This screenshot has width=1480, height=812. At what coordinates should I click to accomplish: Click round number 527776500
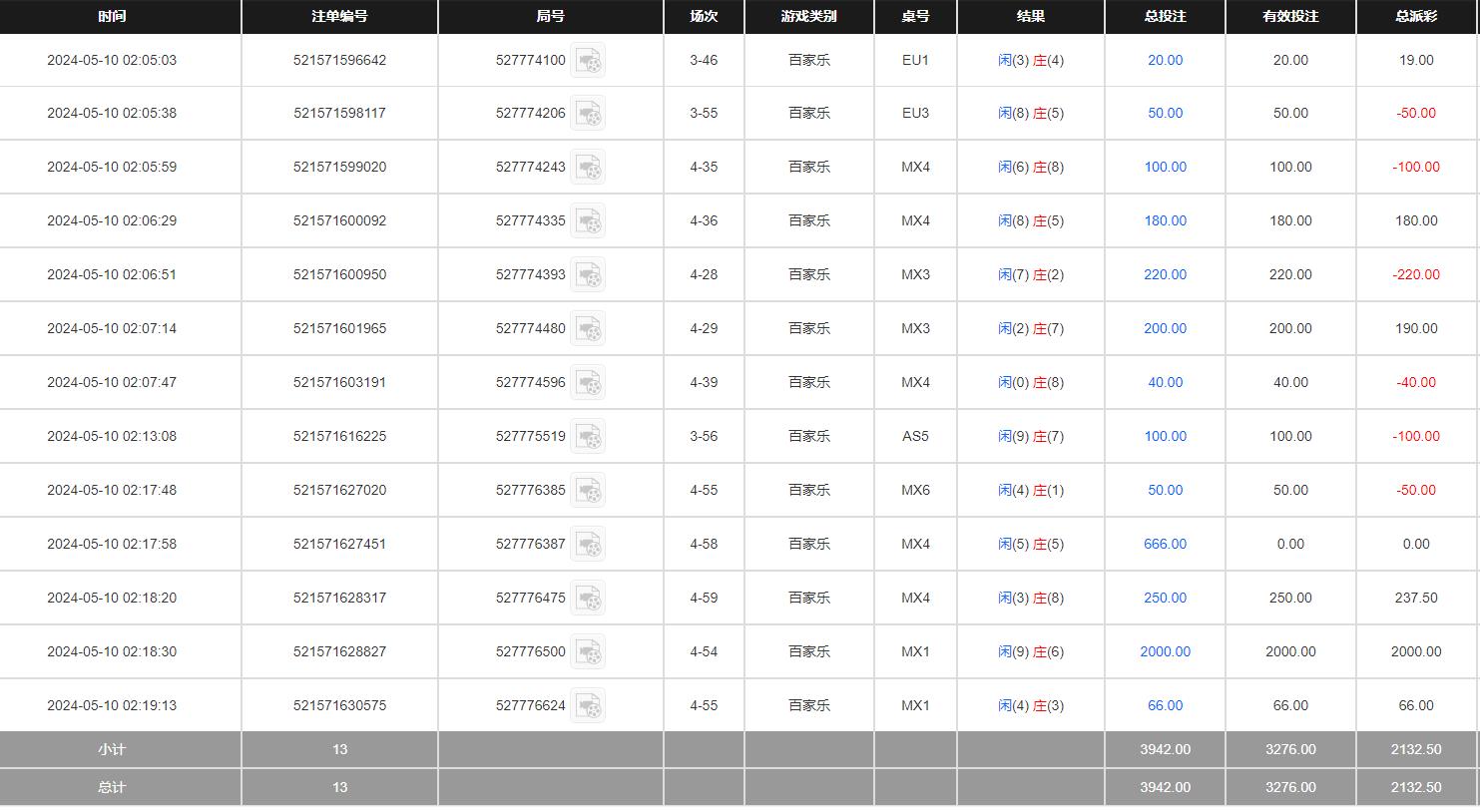click(530, 651)
